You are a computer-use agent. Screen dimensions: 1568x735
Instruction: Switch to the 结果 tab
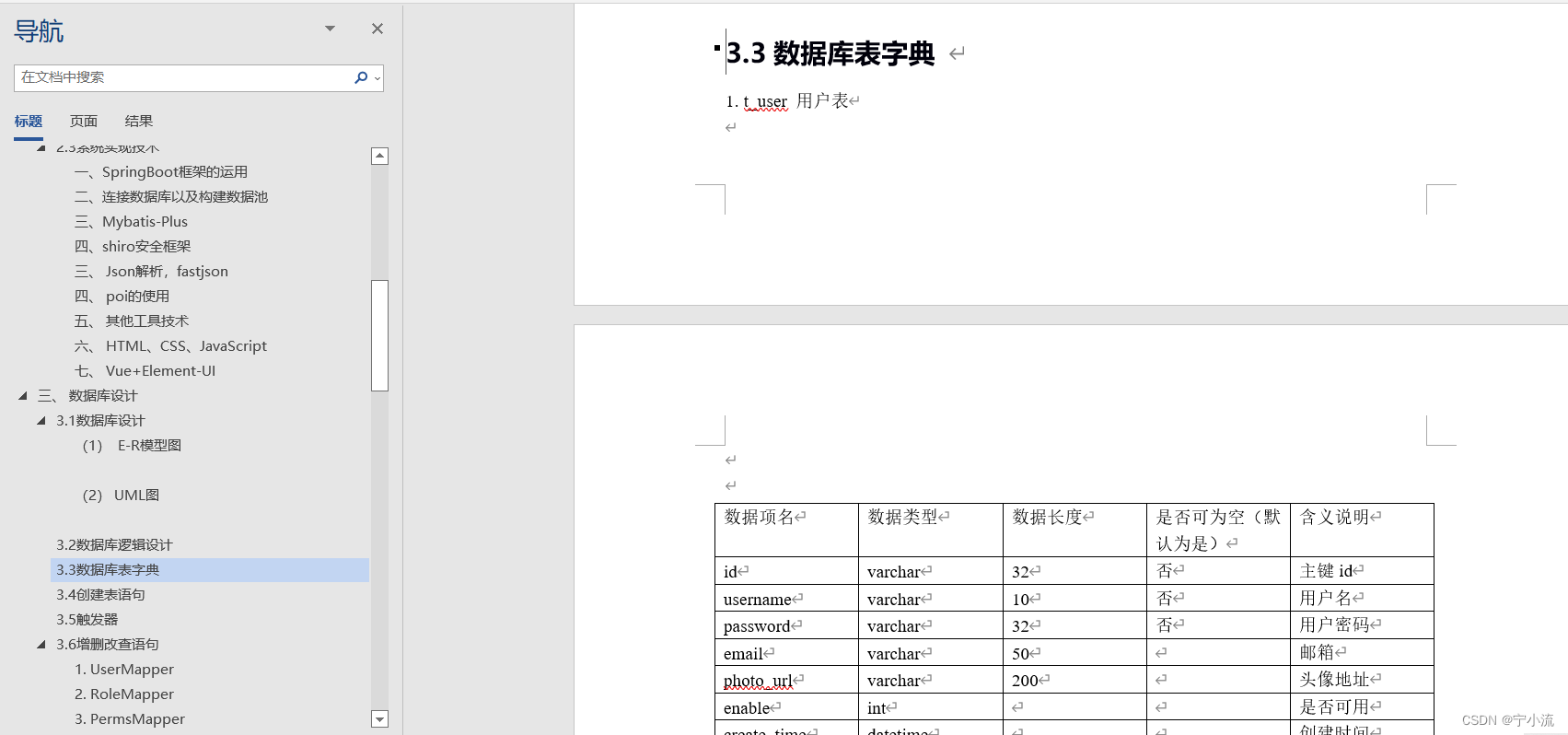click(139, 121)
